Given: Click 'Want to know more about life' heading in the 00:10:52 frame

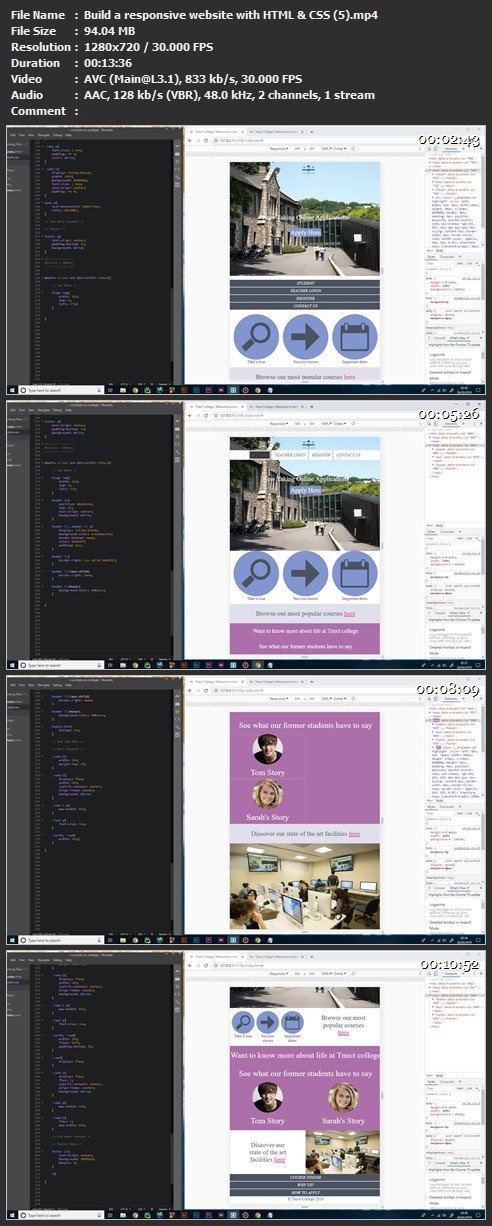Looking at the screenshot, I should point(305,1054).
